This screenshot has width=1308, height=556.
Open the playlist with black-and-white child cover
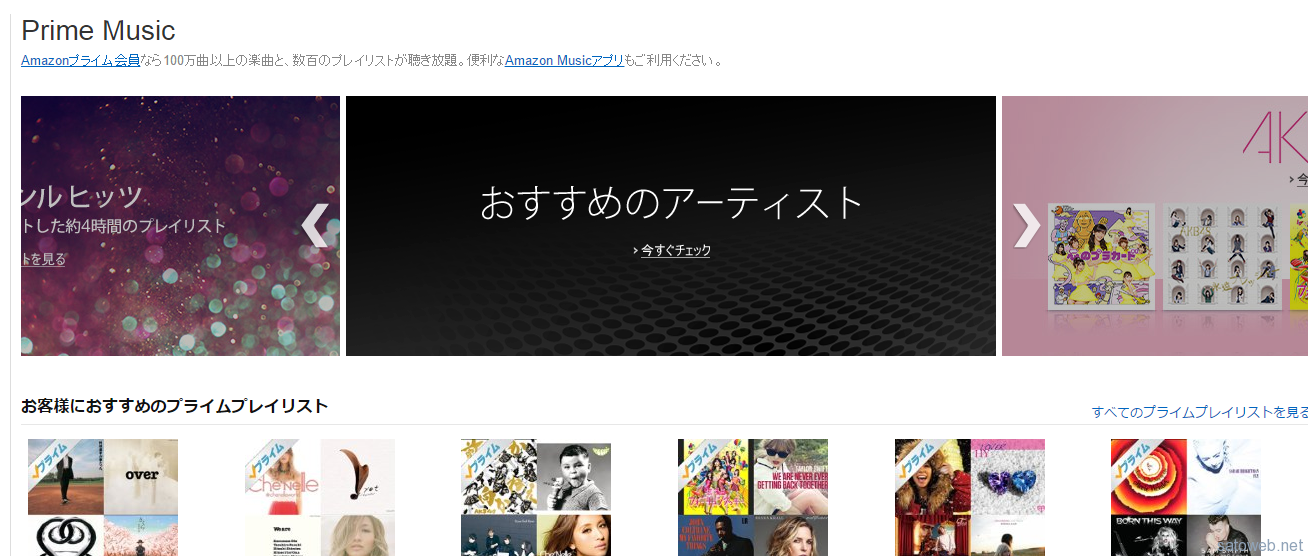[x=536, y=497]
